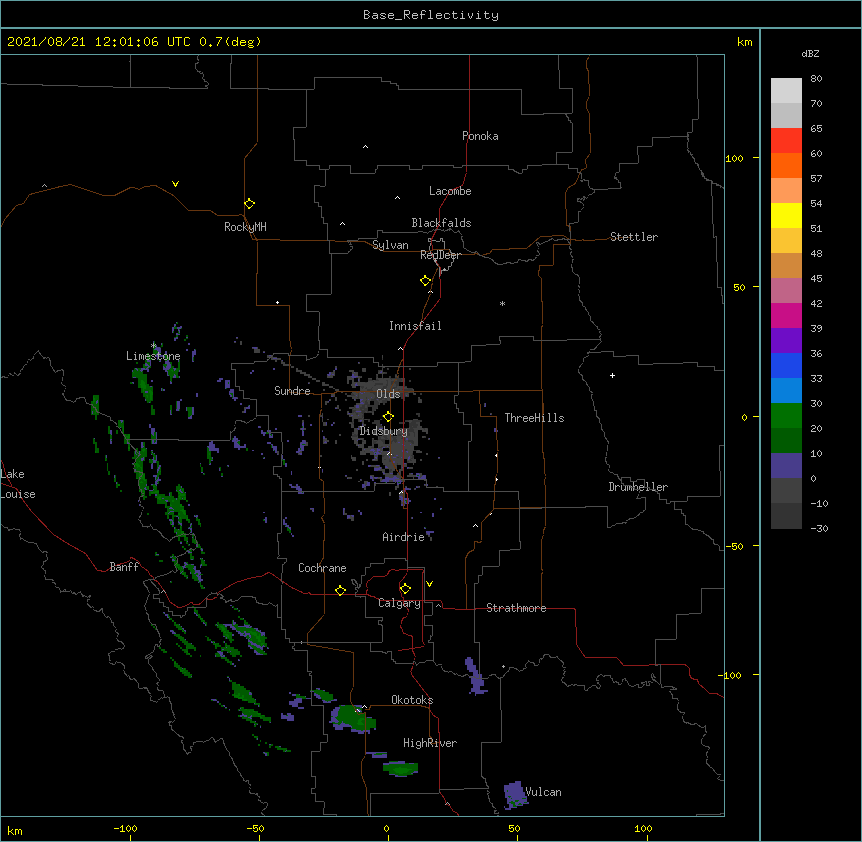The height and width of the screenshot is (842, 862).
Task: Select the Olds city label
Action: click(x=388, y=394)
